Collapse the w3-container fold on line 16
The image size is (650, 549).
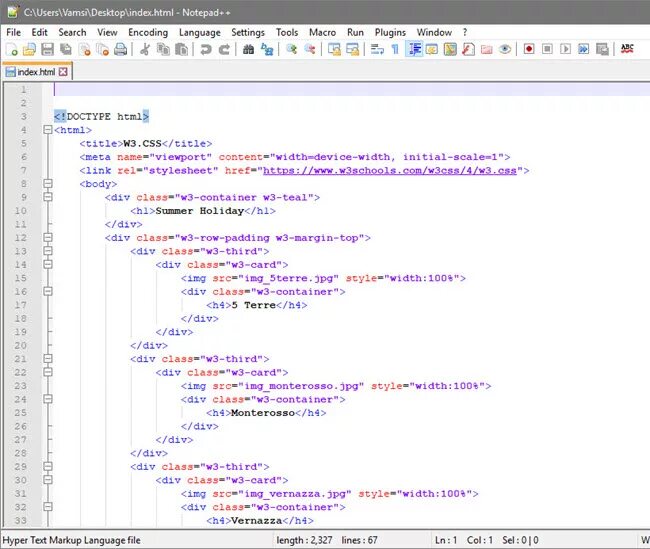click(48, 292)
